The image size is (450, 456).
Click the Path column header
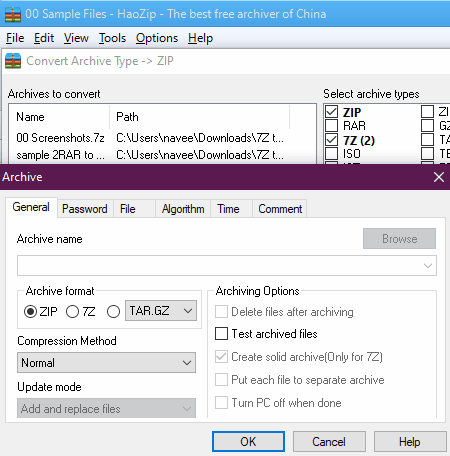(200, 117)
